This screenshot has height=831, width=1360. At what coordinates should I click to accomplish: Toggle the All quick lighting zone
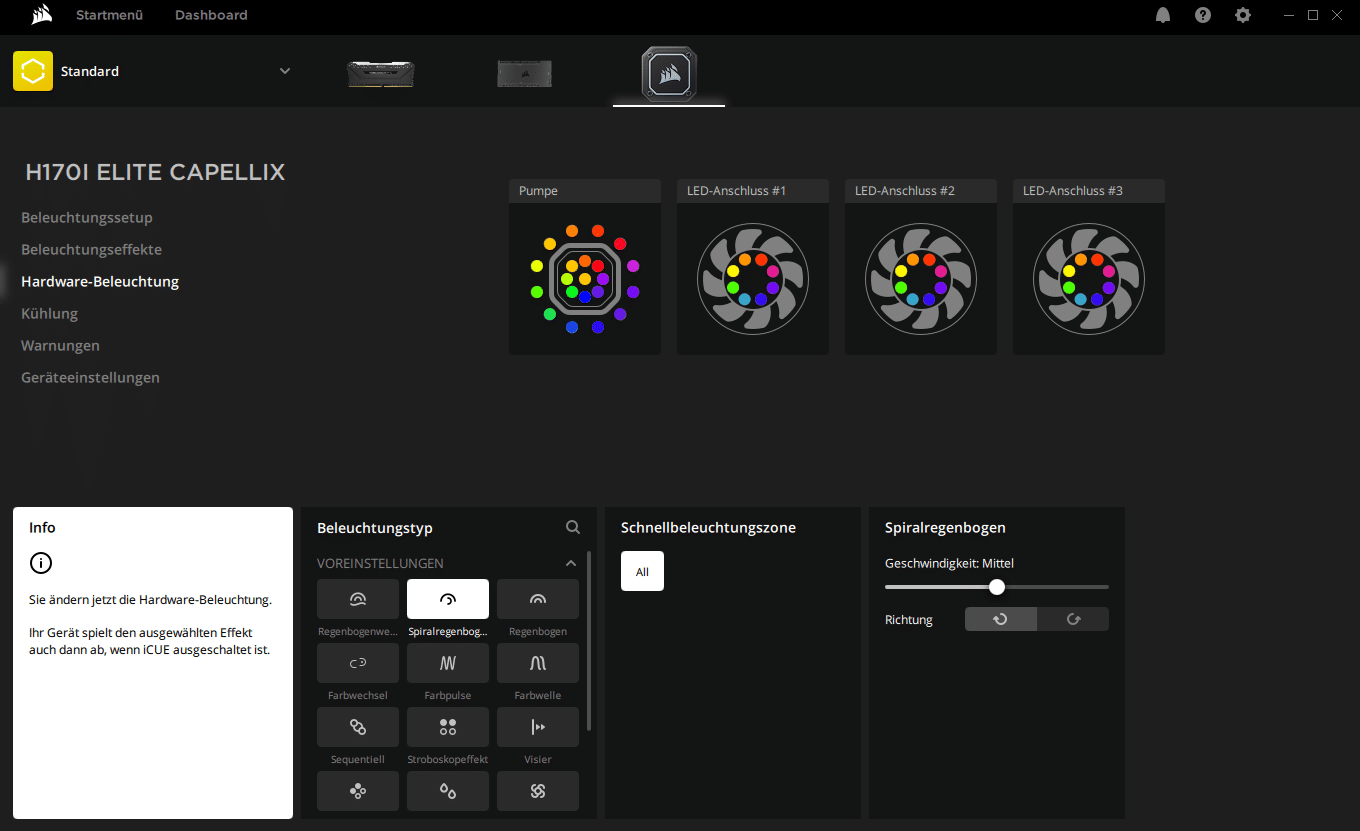[642, 571]
